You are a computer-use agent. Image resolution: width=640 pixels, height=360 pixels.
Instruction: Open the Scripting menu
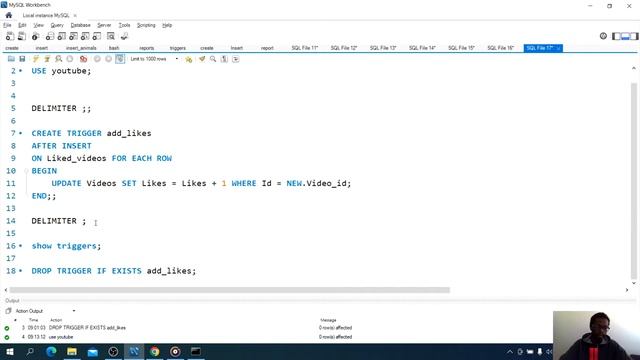tap(146, 25)
